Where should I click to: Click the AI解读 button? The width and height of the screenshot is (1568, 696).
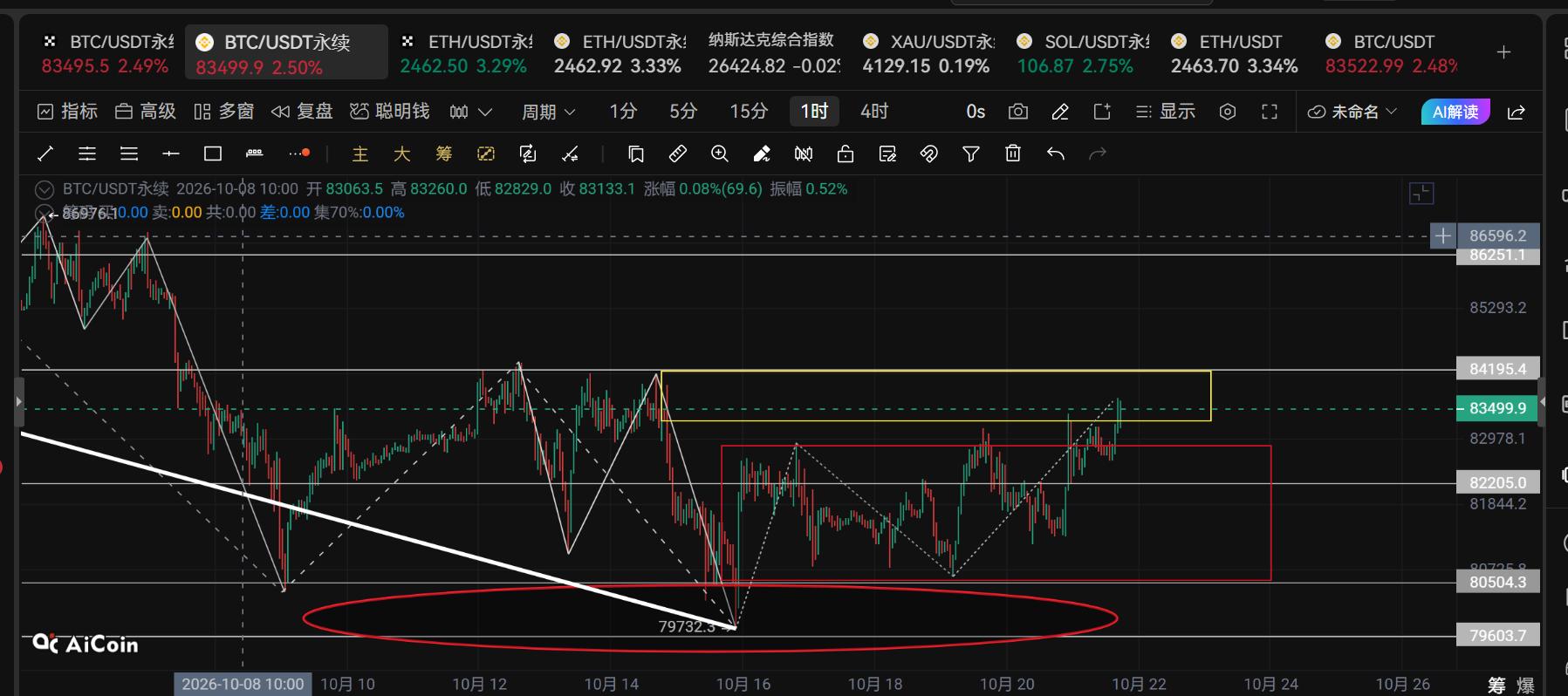coord(1455,112)
